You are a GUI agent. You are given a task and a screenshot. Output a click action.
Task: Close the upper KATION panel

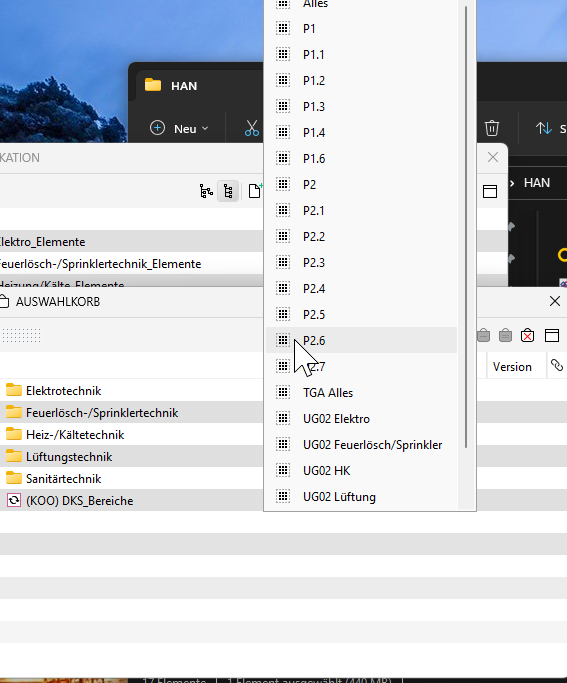493,157
